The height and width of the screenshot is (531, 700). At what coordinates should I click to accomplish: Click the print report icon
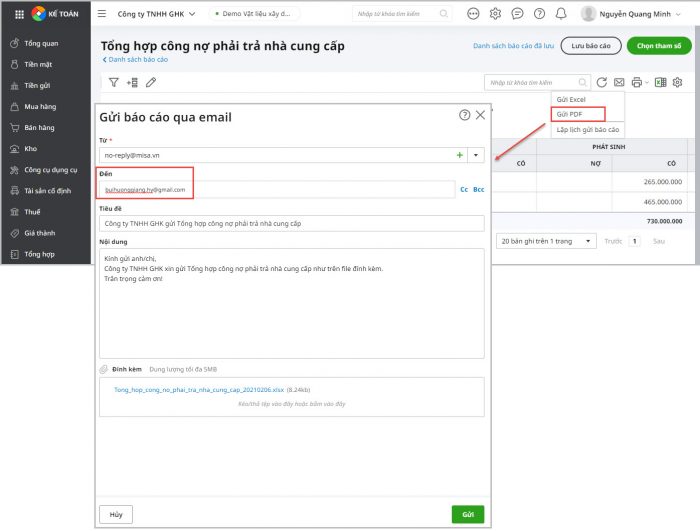tap(637, 82)
